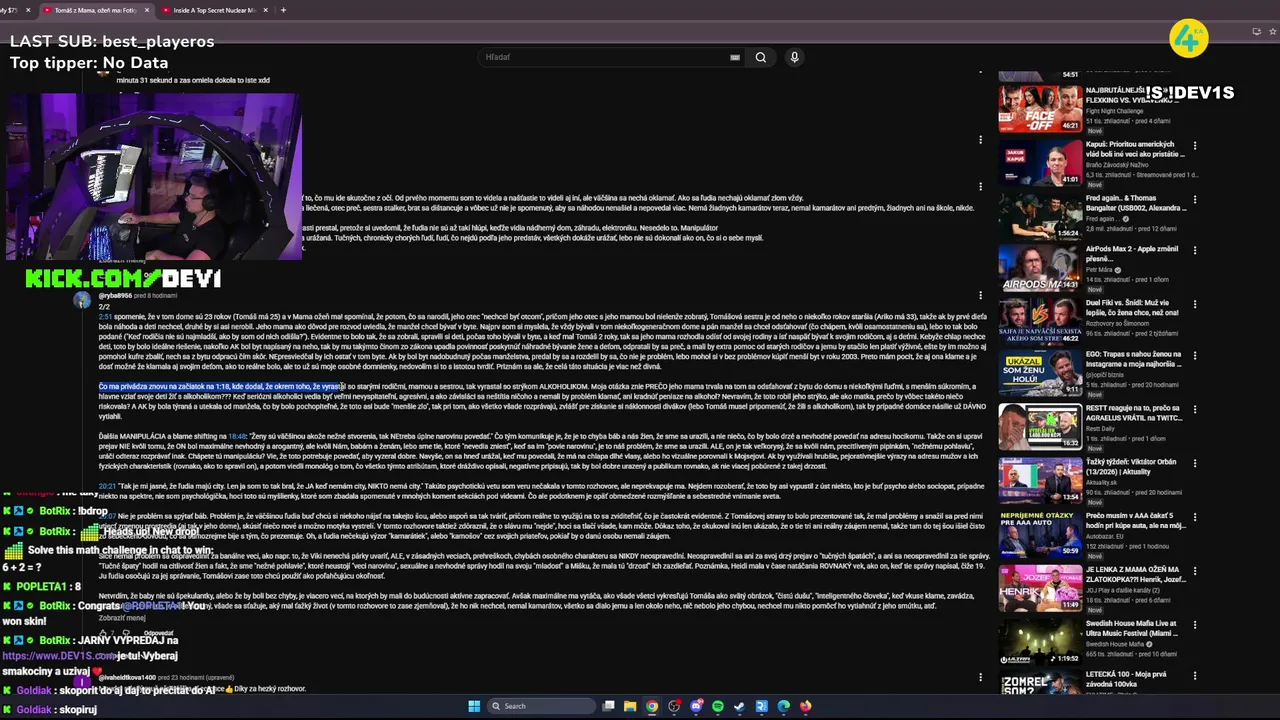The width and height of the screenshot is (1280, 720).
Task: Open Task View from the taskbar
Action: (608, 706)
